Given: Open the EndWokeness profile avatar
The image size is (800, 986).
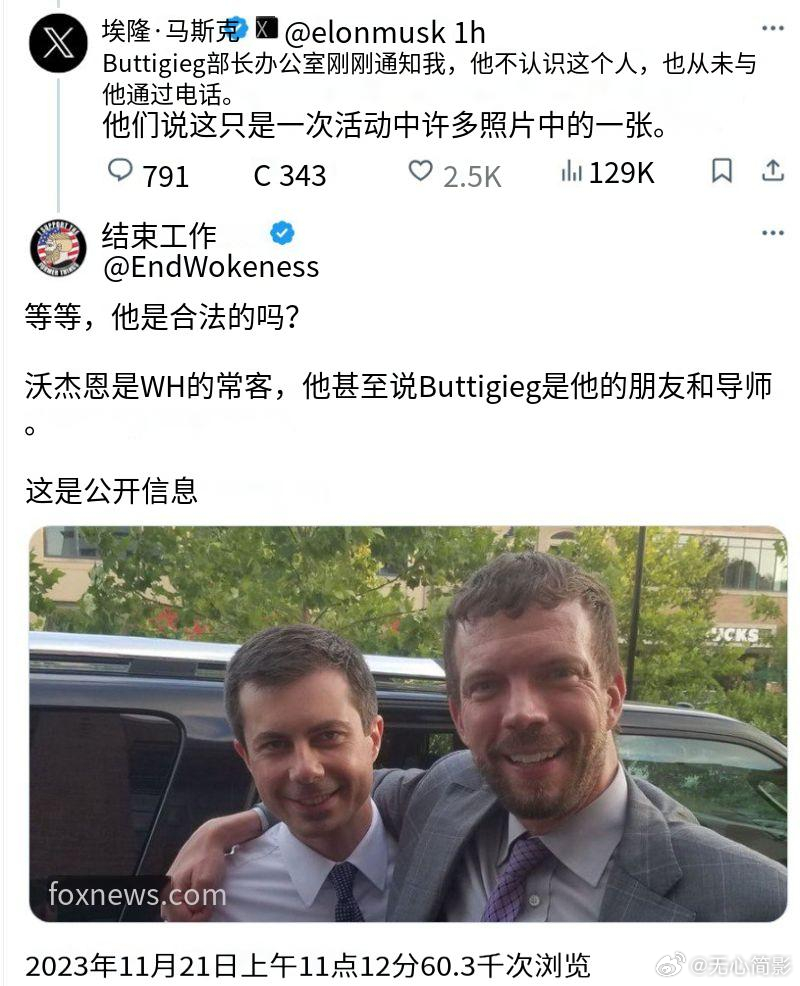Looking at the screenshot, I should [58, 248].
